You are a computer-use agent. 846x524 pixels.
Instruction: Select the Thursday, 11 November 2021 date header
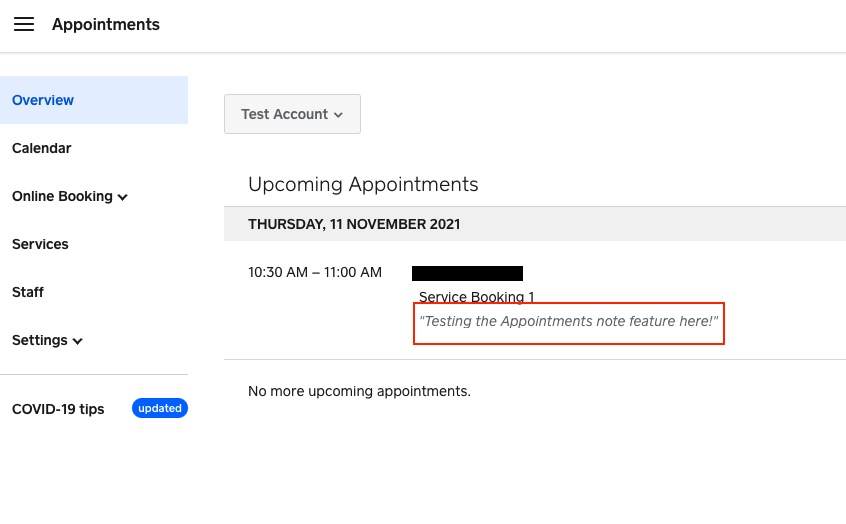pyautogui.click(x=354, y=224)
